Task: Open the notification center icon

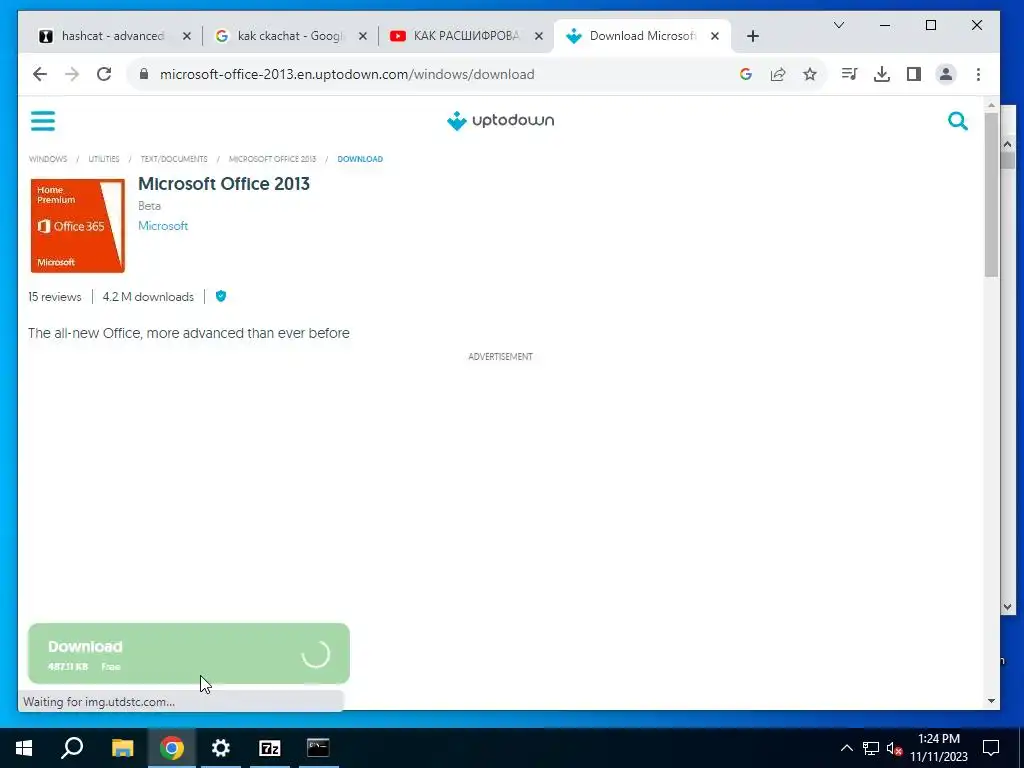Action: coord(991,748)
